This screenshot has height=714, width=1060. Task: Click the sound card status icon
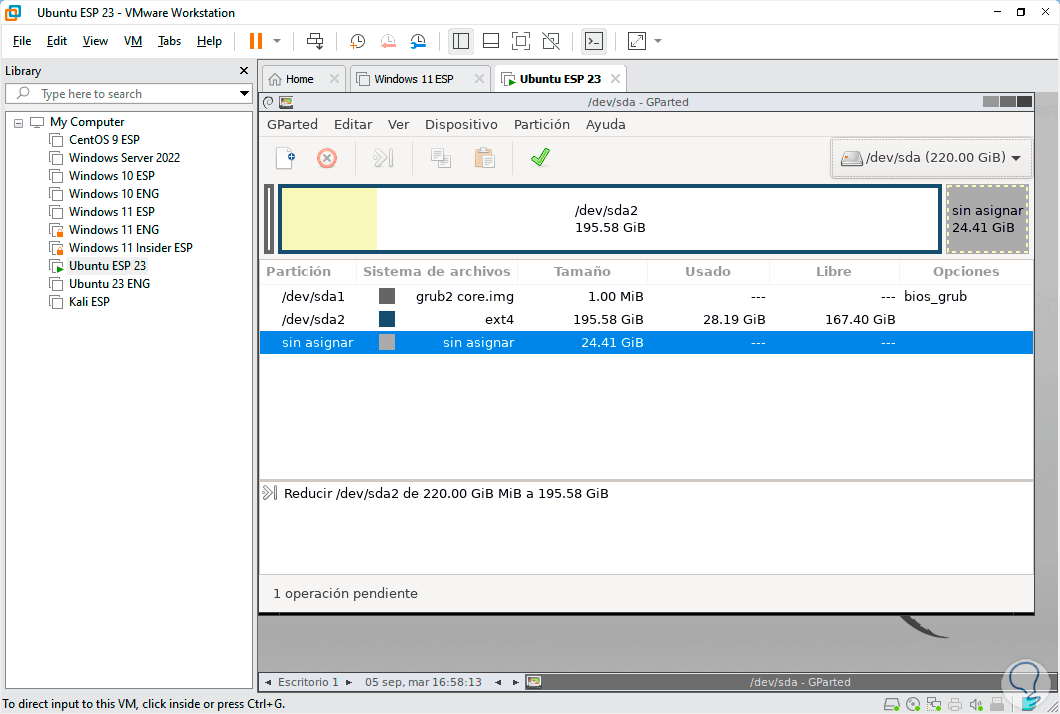[x=975, y=705]
